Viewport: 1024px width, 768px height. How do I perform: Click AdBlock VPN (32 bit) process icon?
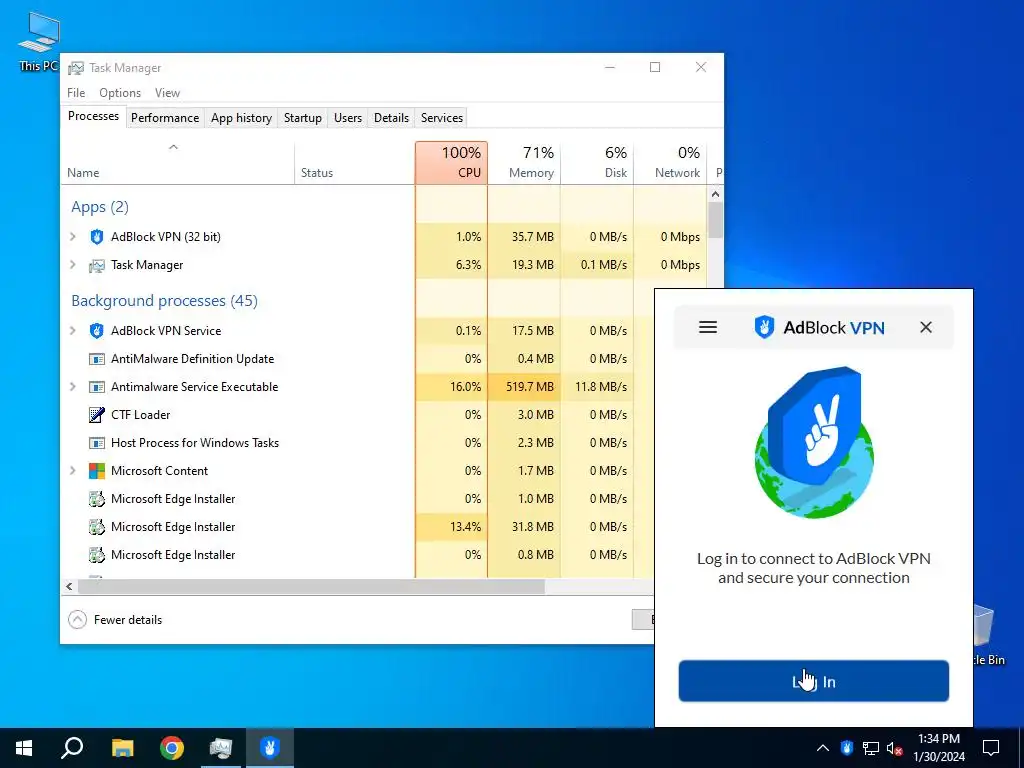click(x=97, y=236)
